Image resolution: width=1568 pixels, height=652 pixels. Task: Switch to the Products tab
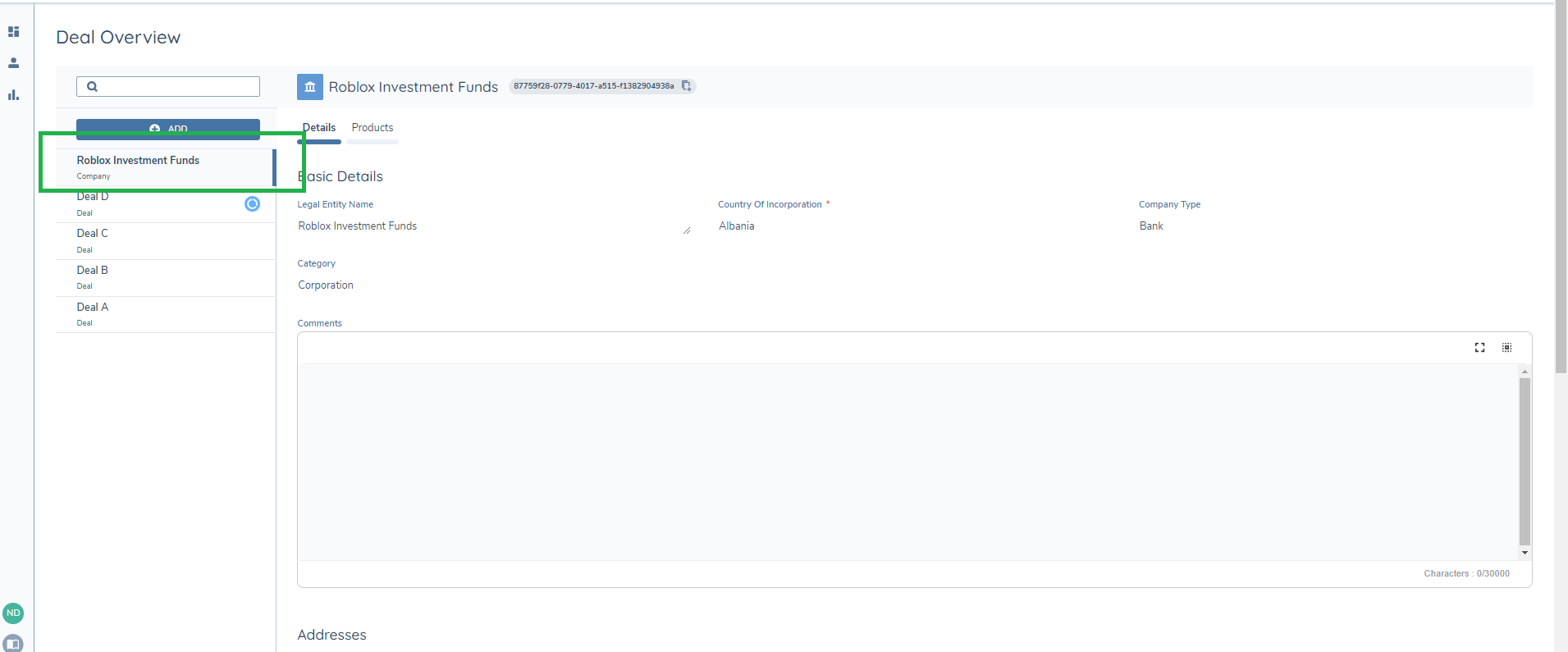click(373, 128)
